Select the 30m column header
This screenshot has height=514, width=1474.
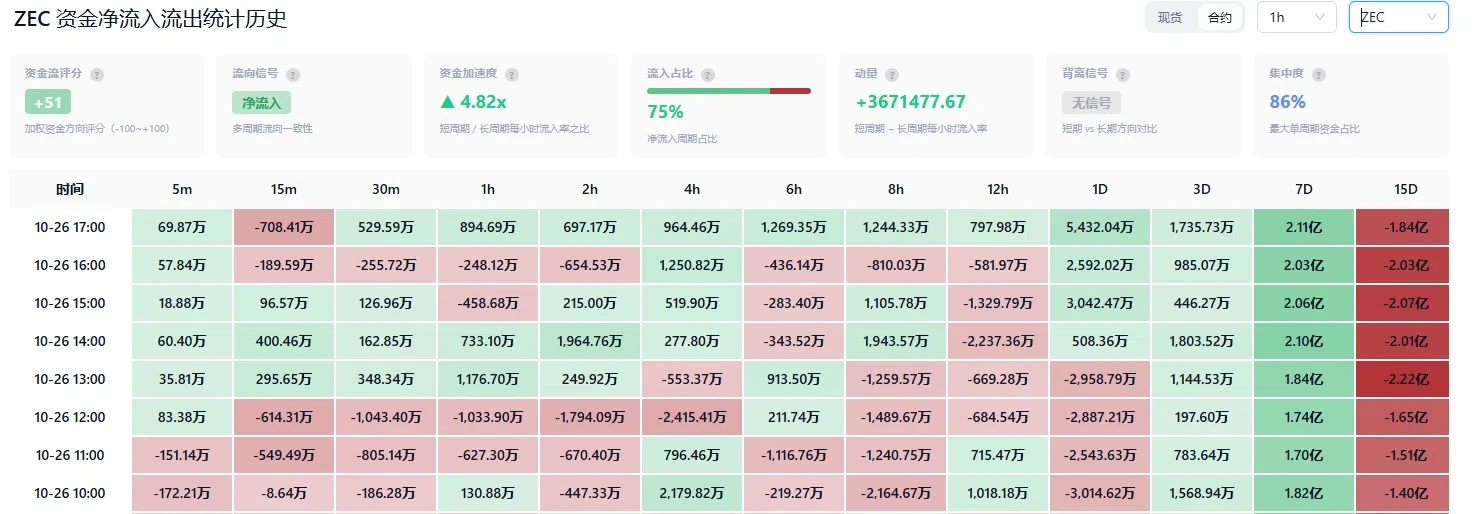386,189
